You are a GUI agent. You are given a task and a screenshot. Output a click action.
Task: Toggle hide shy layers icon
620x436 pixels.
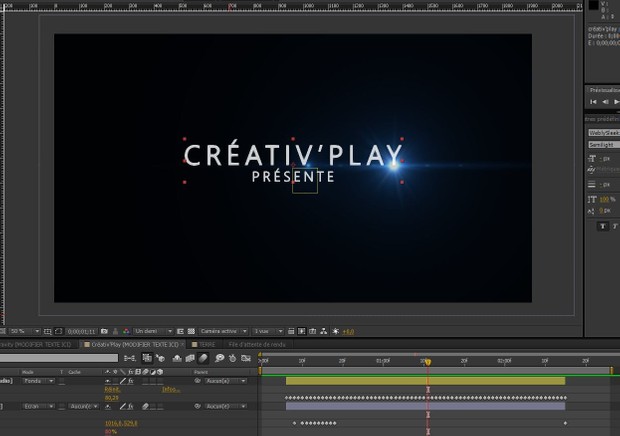177,358
